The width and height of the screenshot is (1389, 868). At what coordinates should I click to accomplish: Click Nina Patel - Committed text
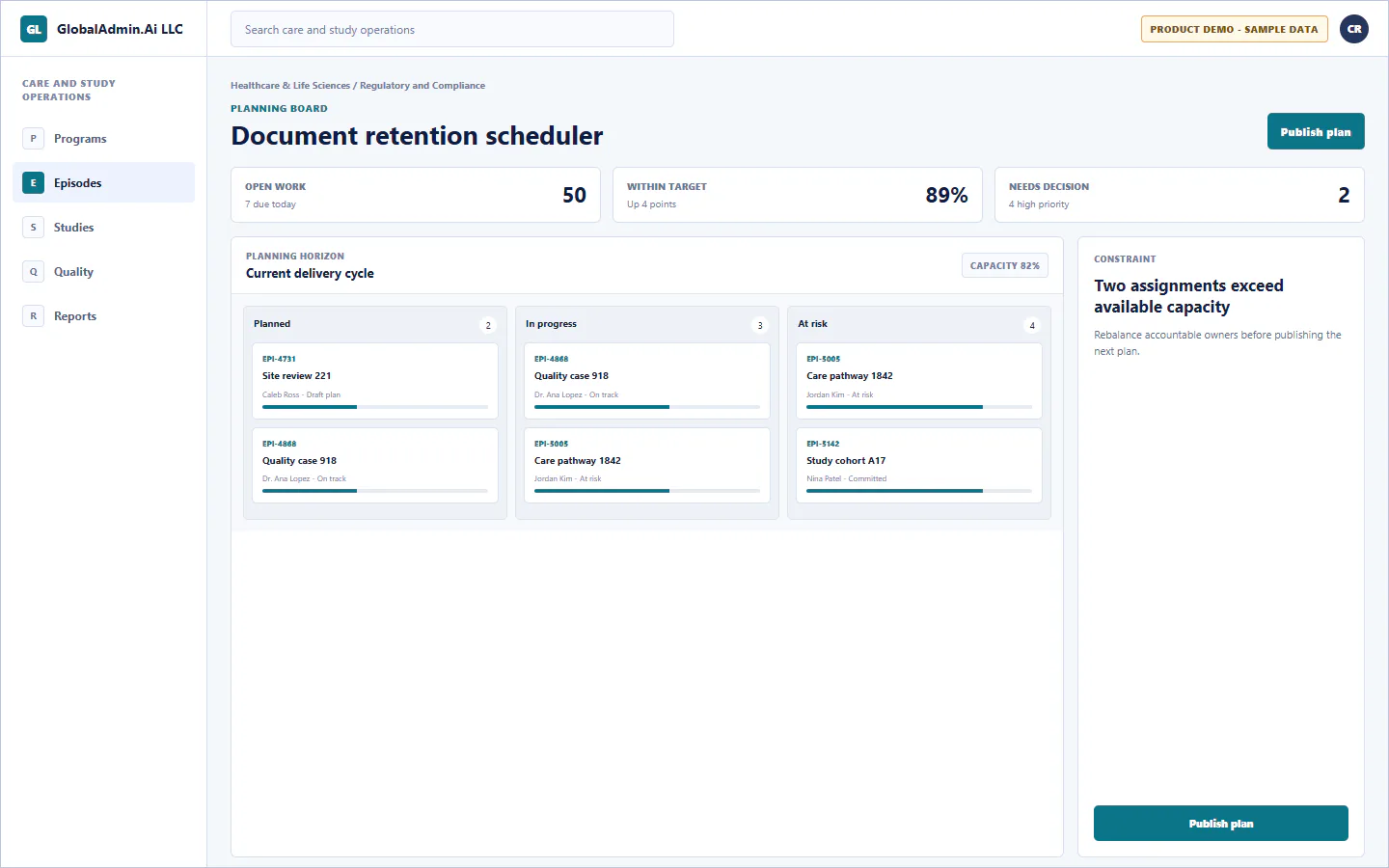(846, 478)
